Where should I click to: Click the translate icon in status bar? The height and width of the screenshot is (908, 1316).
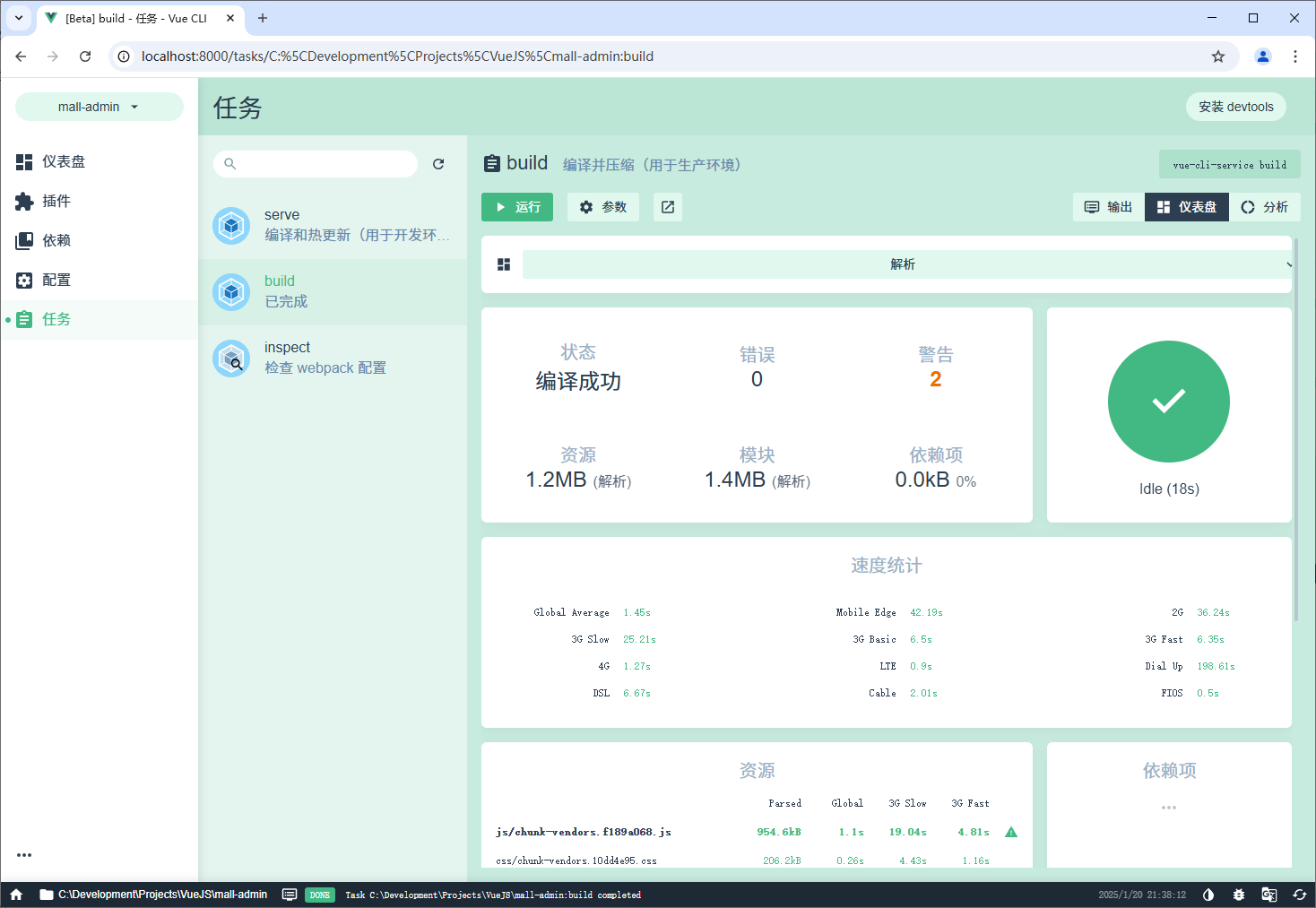1269,895
